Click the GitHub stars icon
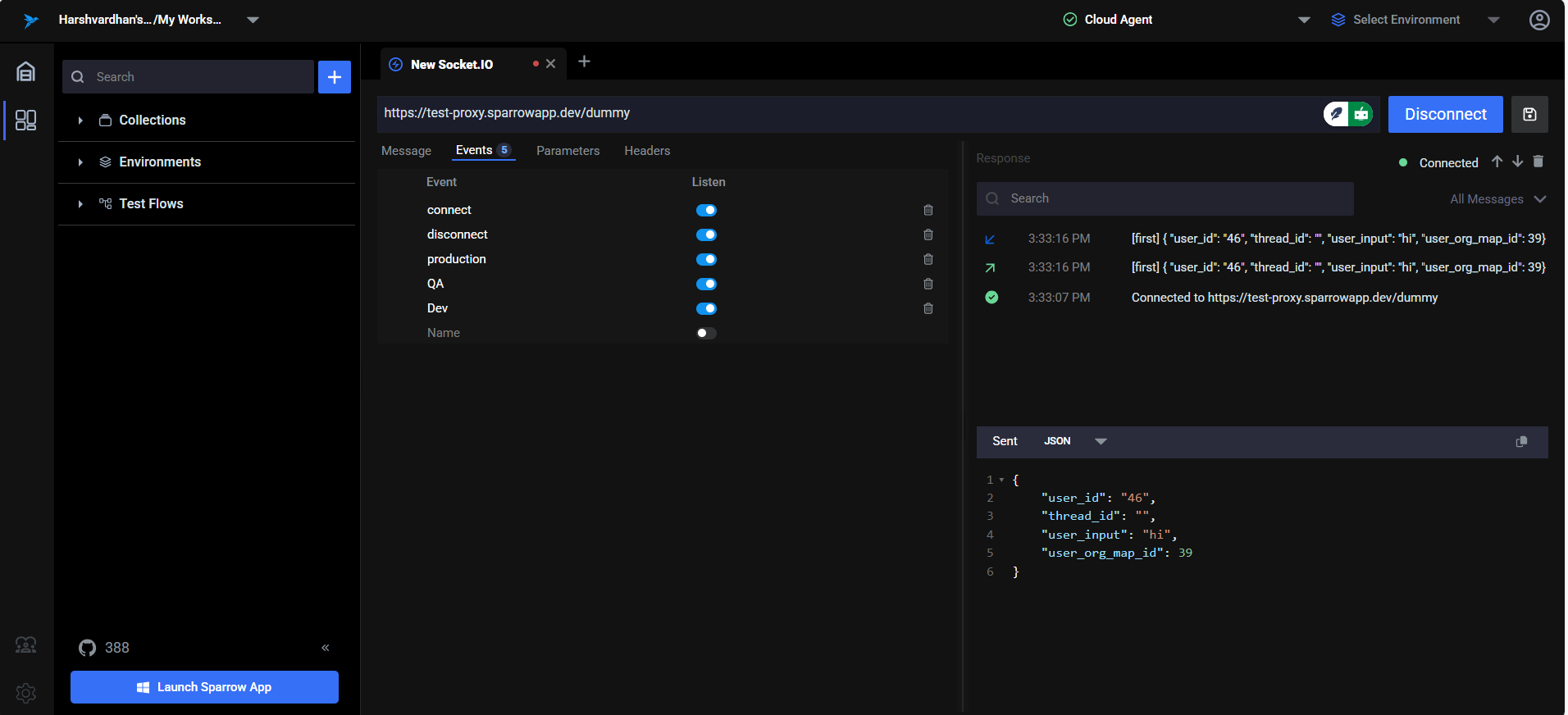 (87, 648)
